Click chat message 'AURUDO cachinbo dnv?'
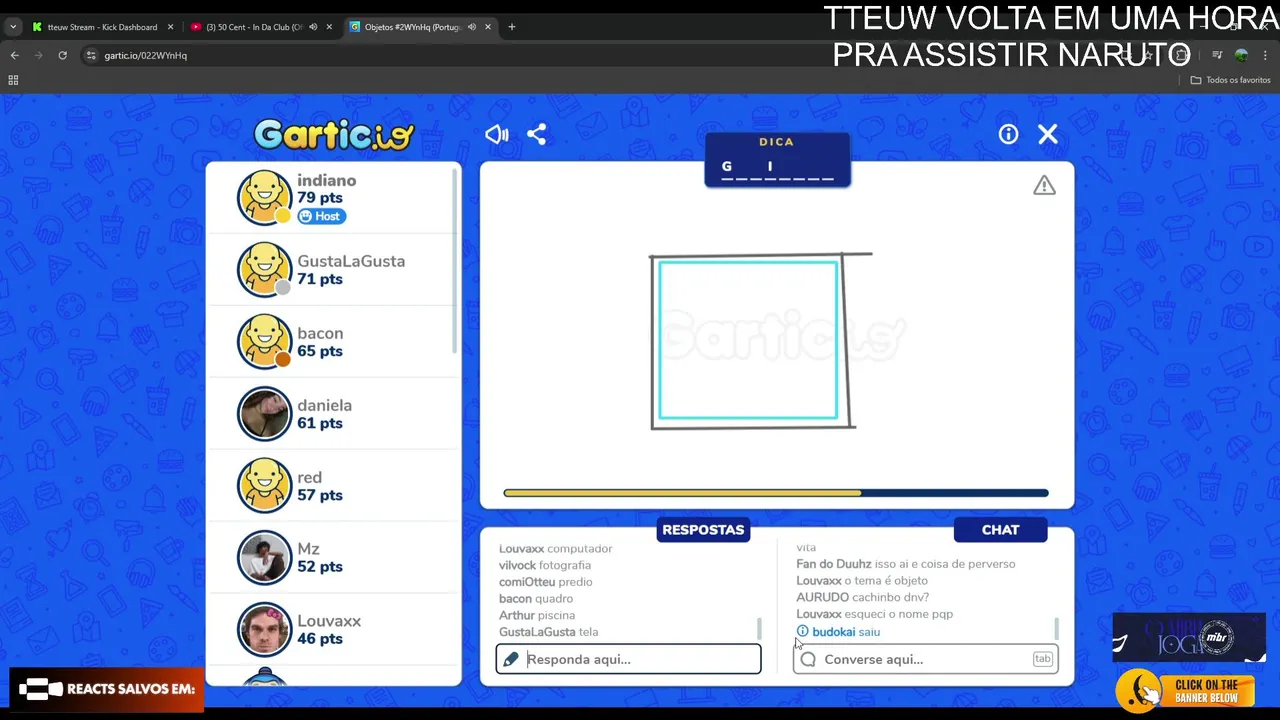 click(862, 597)
